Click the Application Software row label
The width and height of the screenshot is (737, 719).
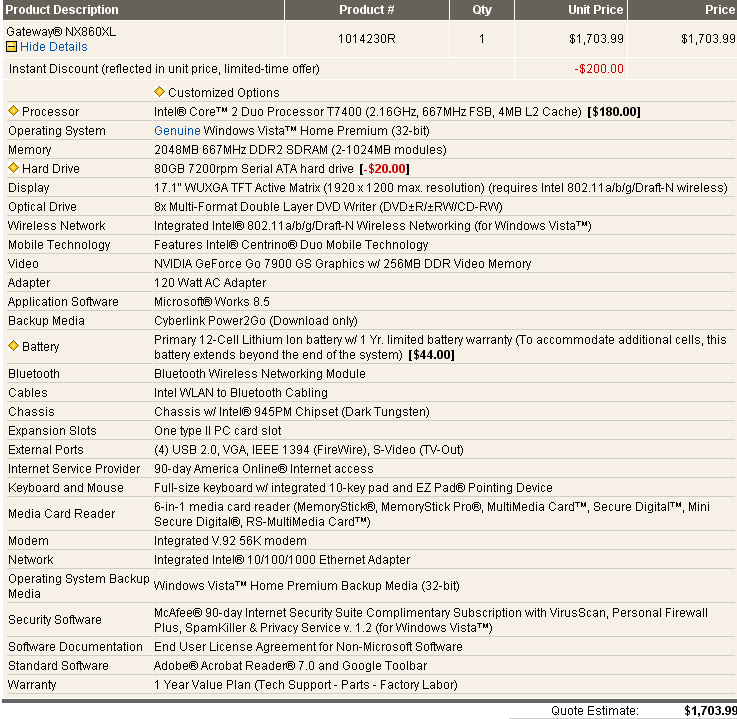(x=63, y=302)
